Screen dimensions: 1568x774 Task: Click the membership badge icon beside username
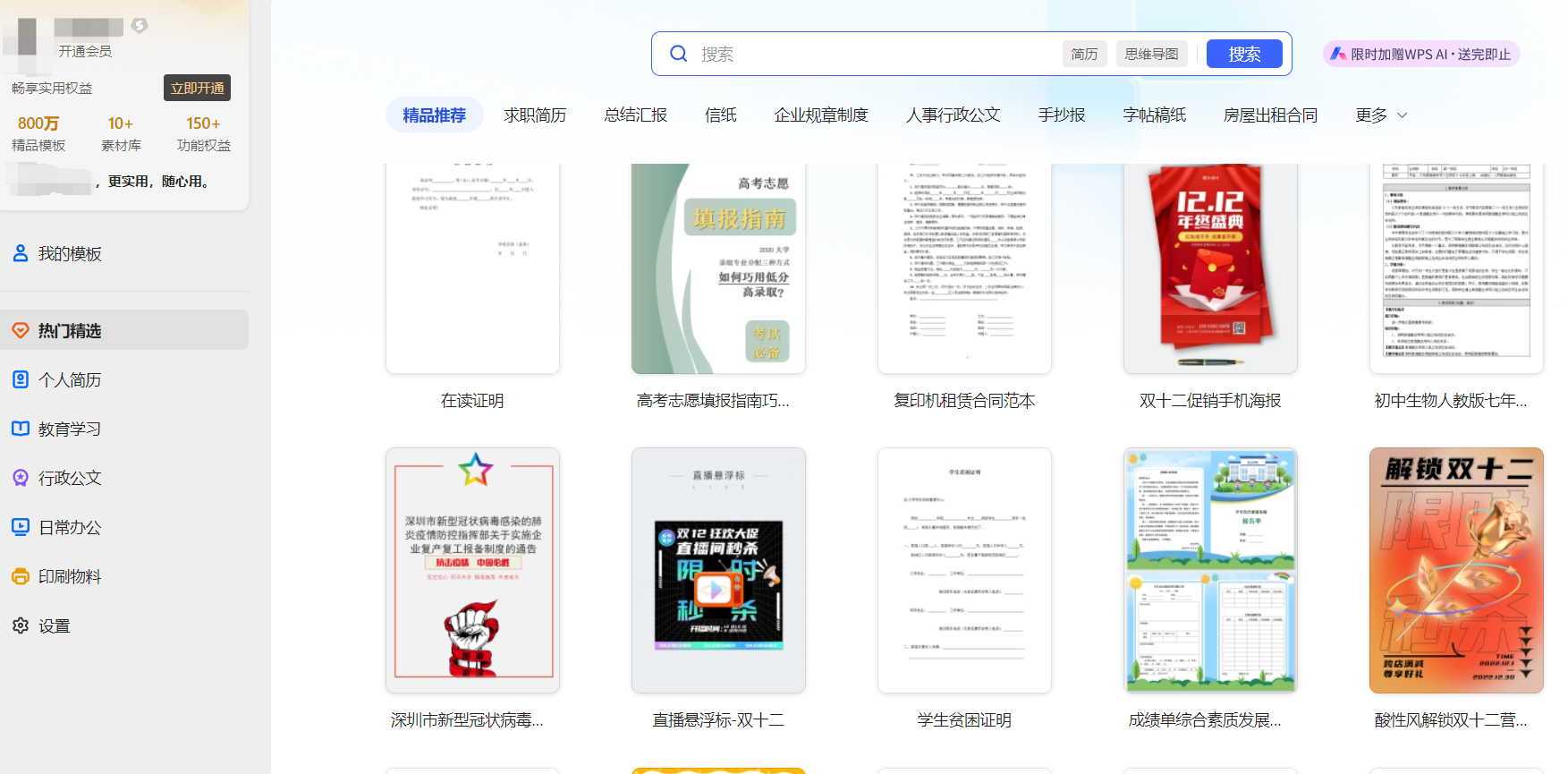click(x=140, y=25)
